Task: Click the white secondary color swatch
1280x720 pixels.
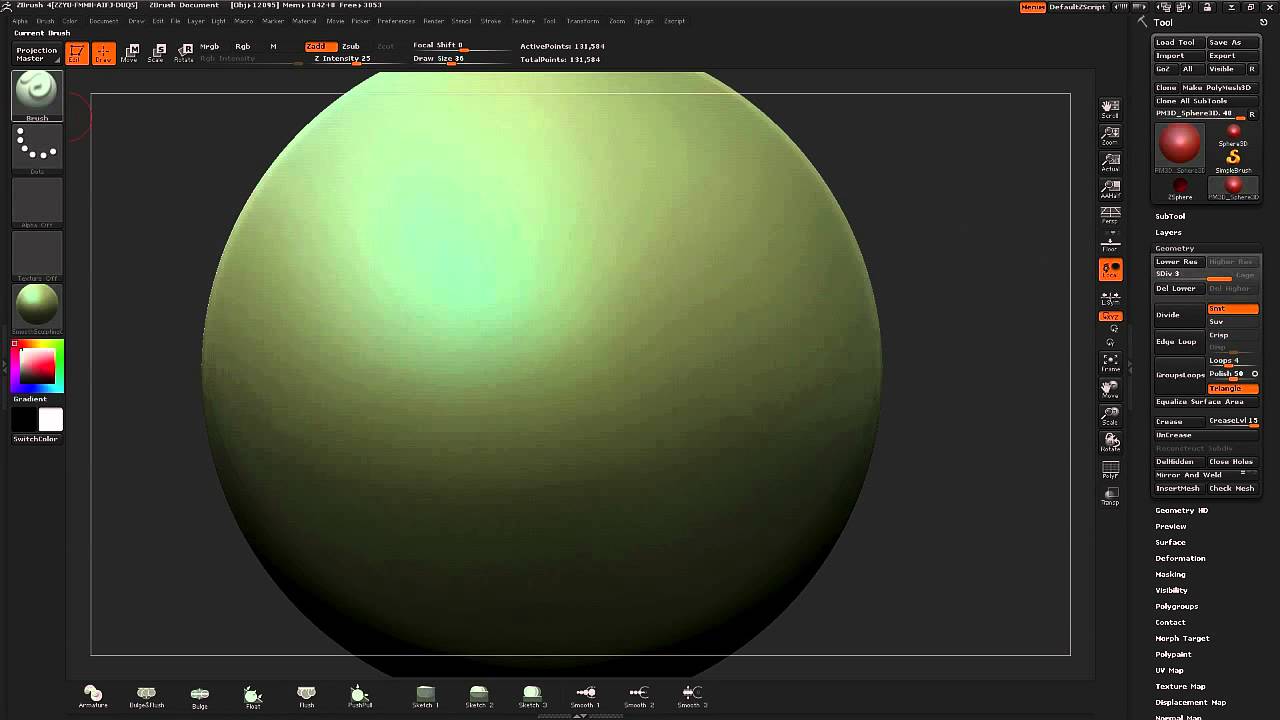Action: point(51,420)
